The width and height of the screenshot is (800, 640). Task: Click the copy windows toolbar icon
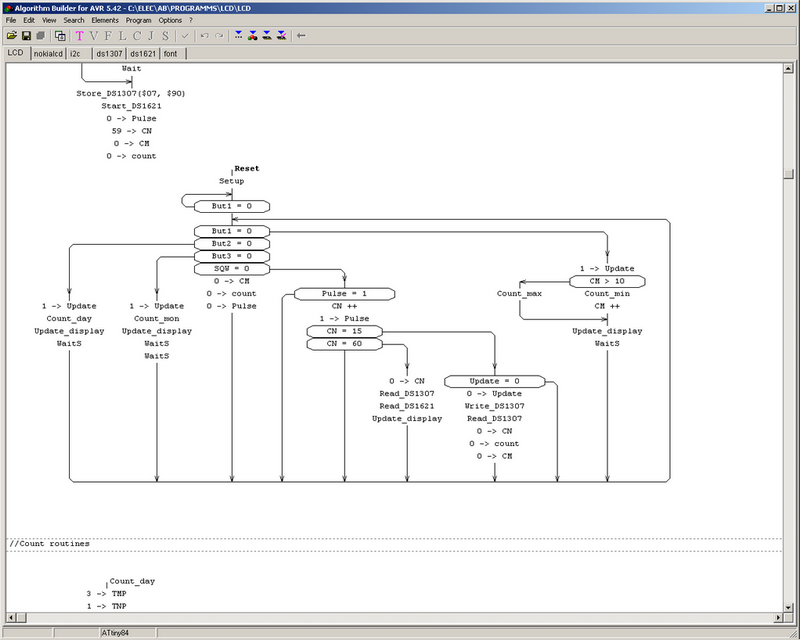coord(60,35)
